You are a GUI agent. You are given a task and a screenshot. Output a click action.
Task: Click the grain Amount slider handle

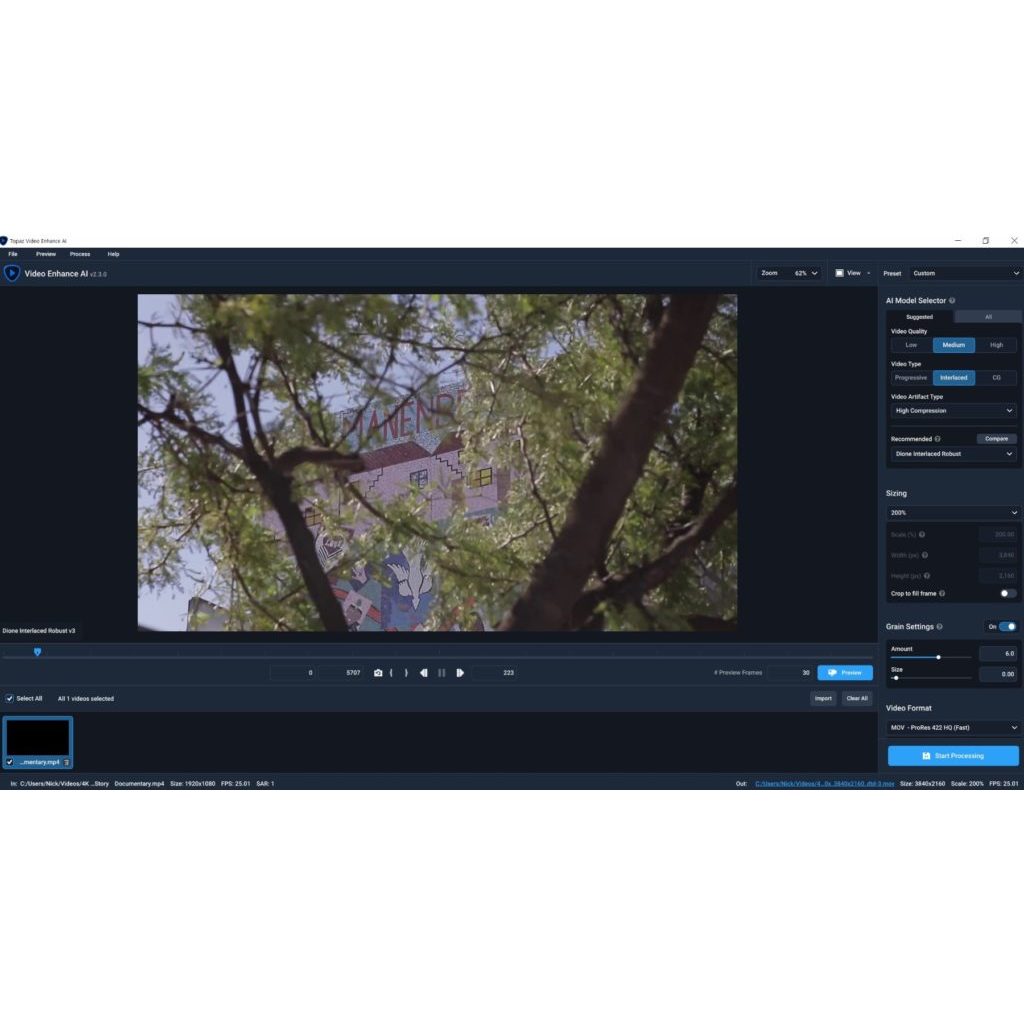point(938,657)
